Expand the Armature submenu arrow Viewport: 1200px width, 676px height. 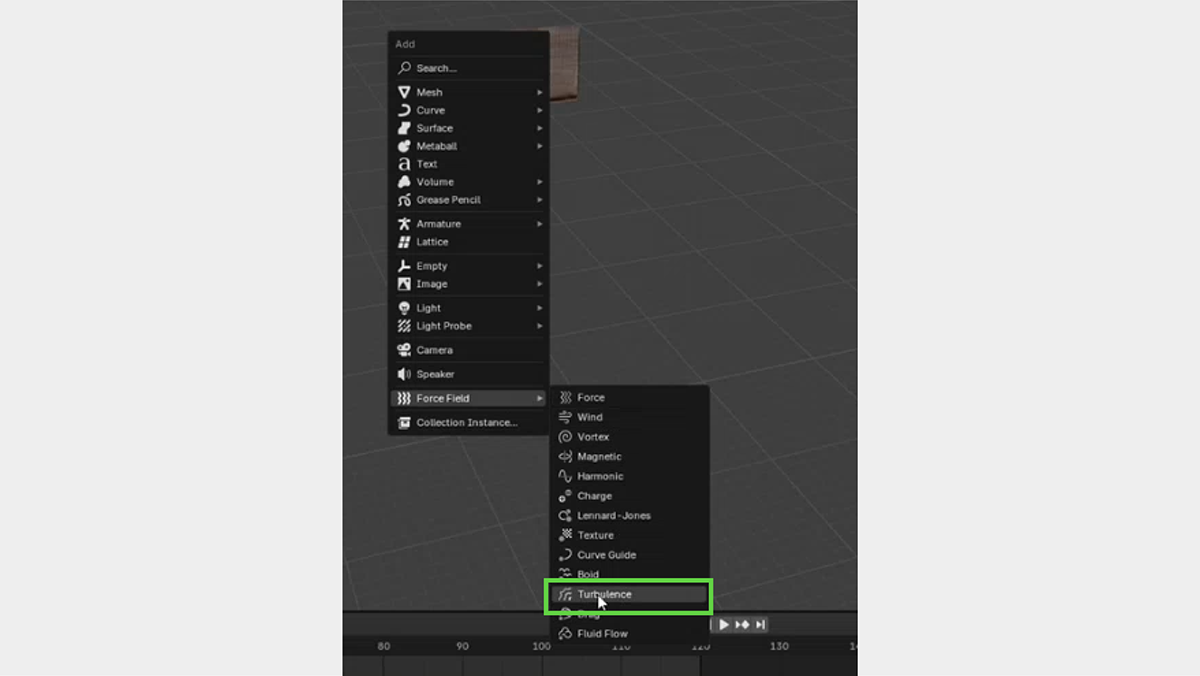tap(540, 224)
